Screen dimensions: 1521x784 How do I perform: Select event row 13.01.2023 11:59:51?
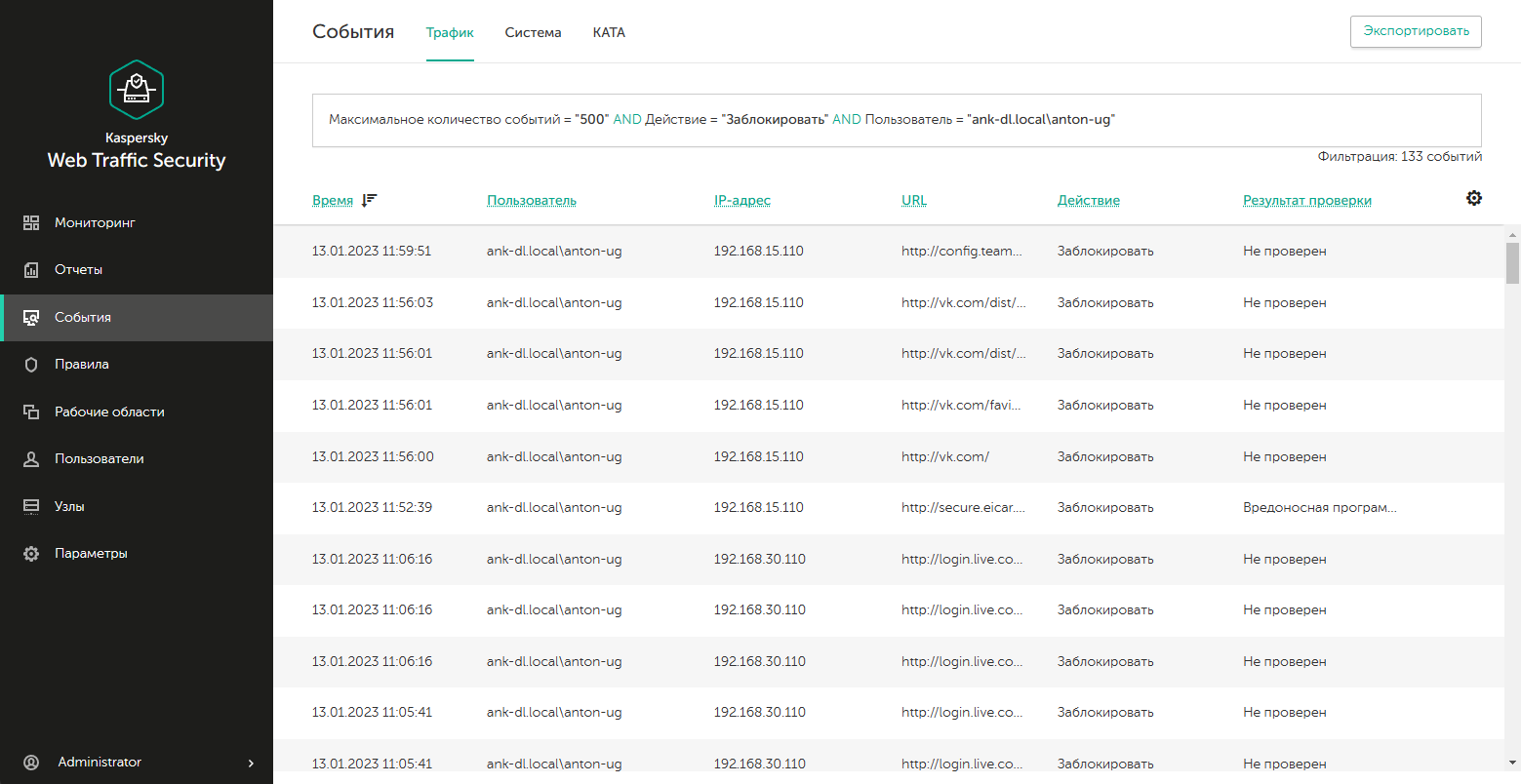click(x=889, y=252)
